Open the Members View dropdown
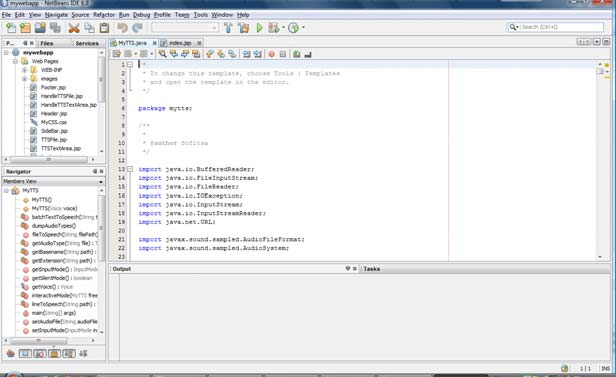The height and width of the screenshot is (377, 616). tap(101, 181)
